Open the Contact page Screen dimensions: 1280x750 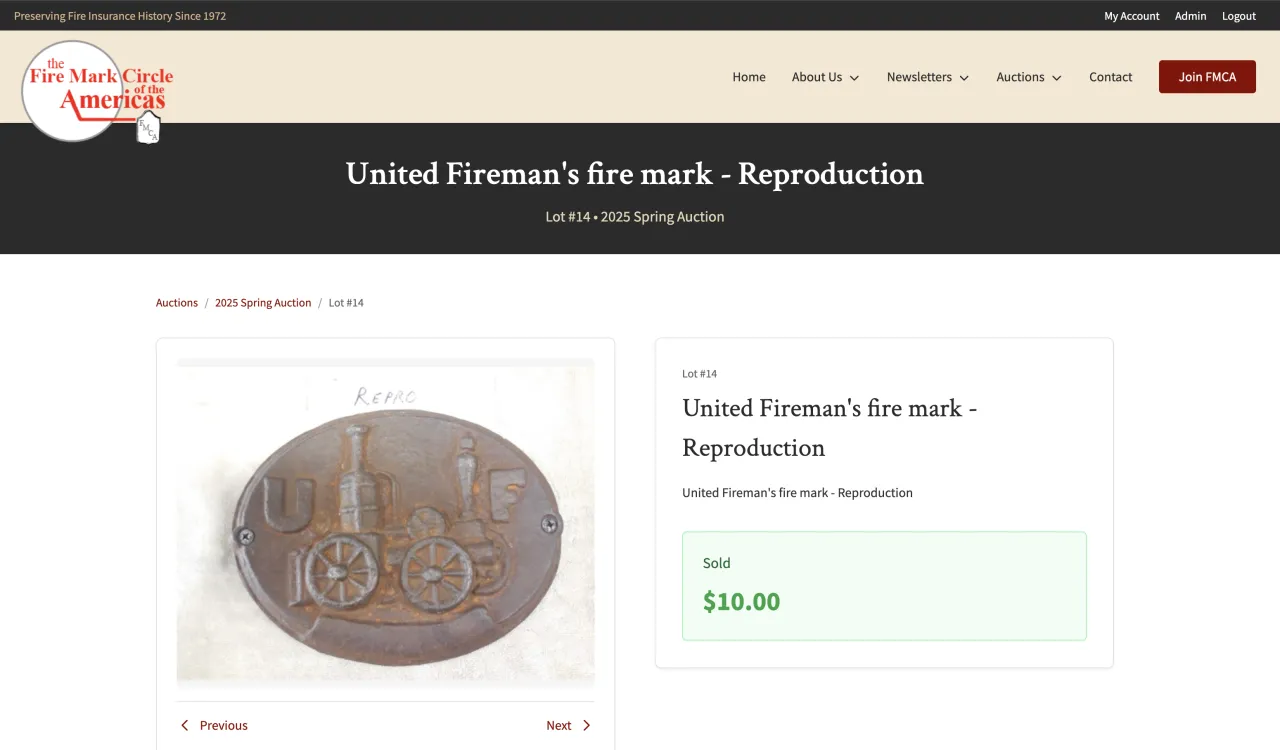click(x=1110, y=77)
